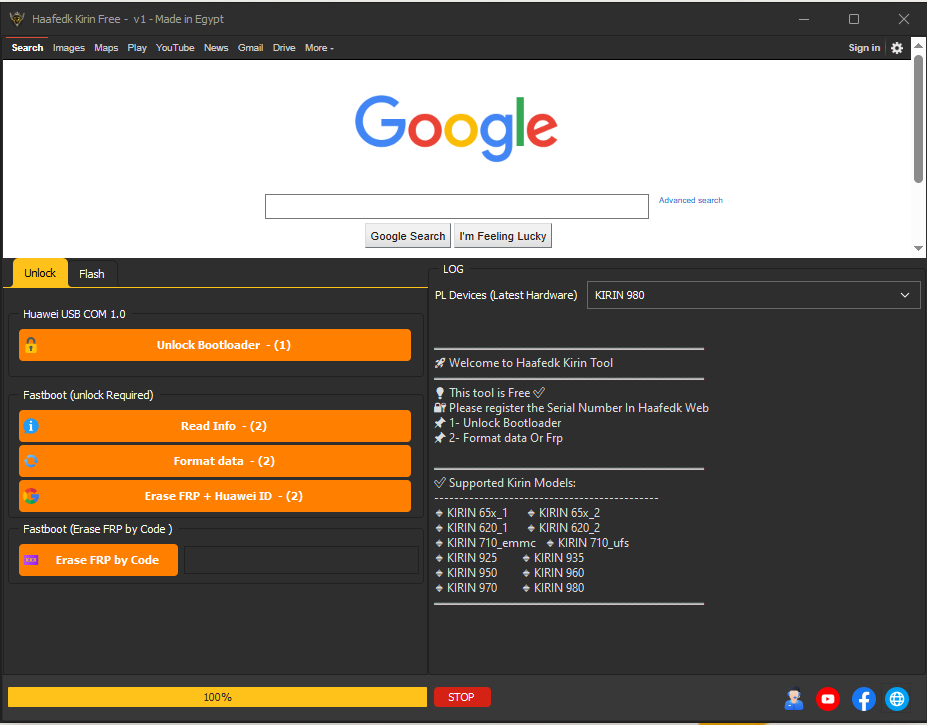Click the scrollbar down arrow in browser pane
Image resolution: width=927 pixels, height=725 pixels.
(918, 248)
